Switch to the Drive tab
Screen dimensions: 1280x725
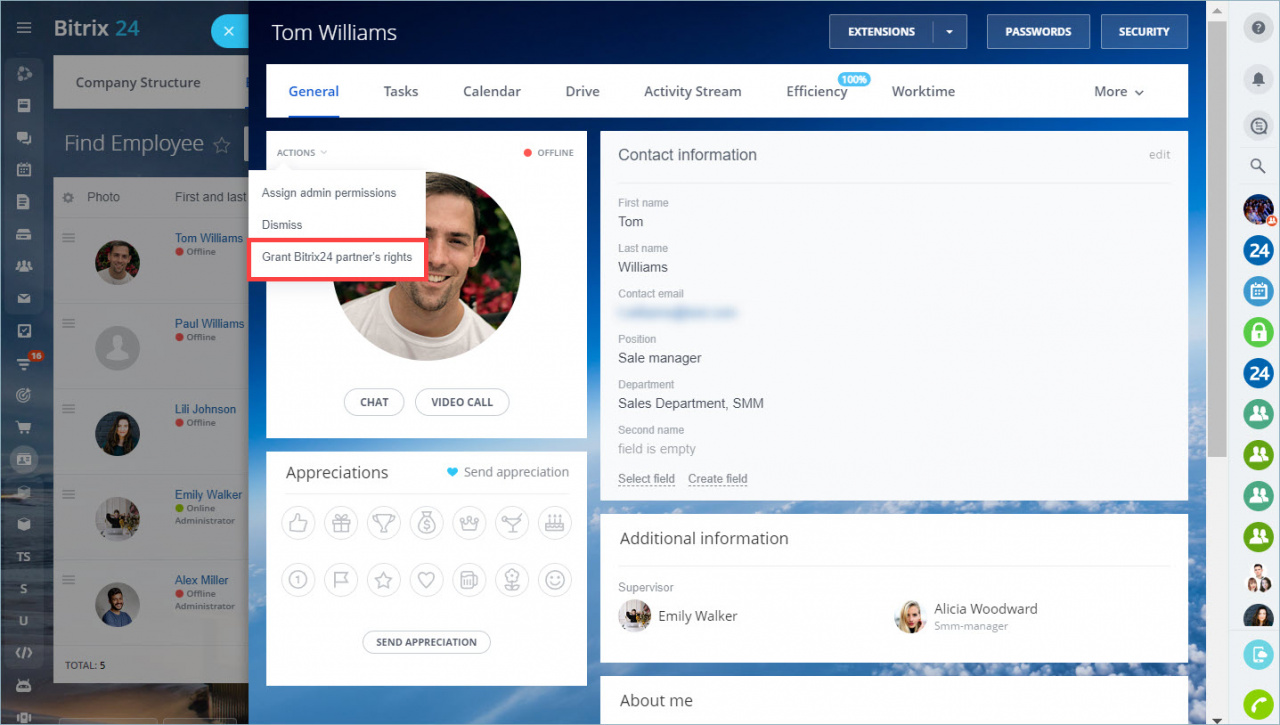583,91
